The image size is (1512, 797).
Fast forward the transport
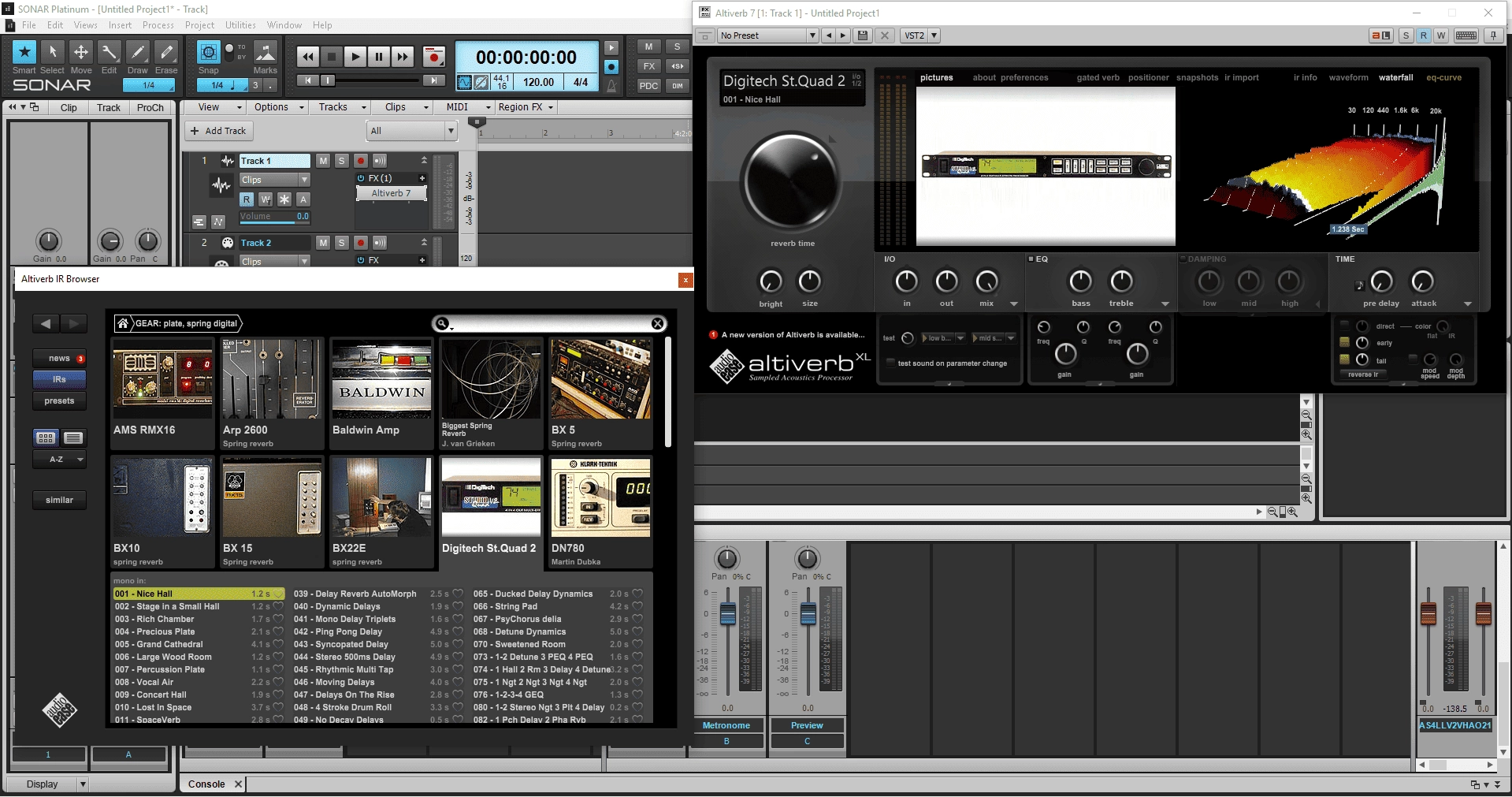(x=403, y=57)
